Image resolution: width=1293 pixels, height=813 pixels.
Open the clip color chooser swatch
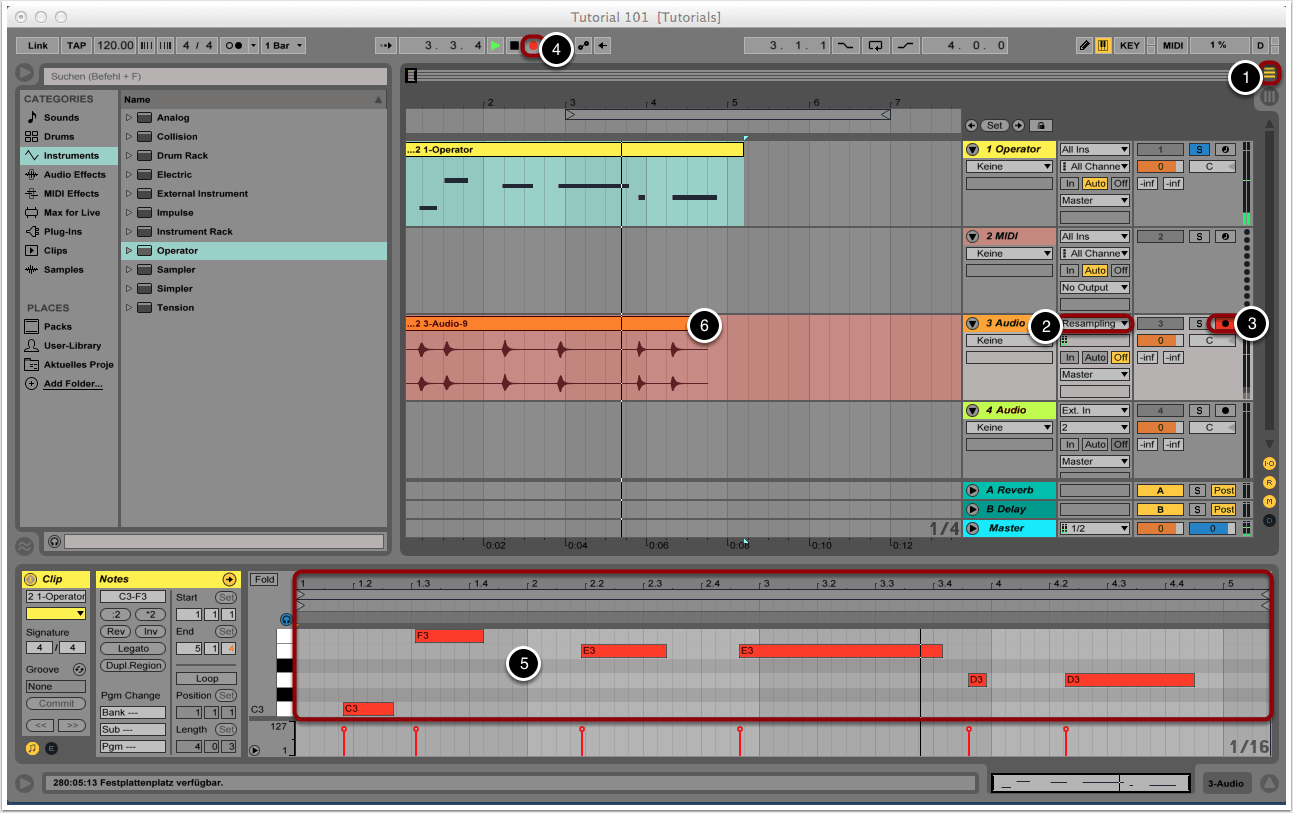tap(56, 613)
